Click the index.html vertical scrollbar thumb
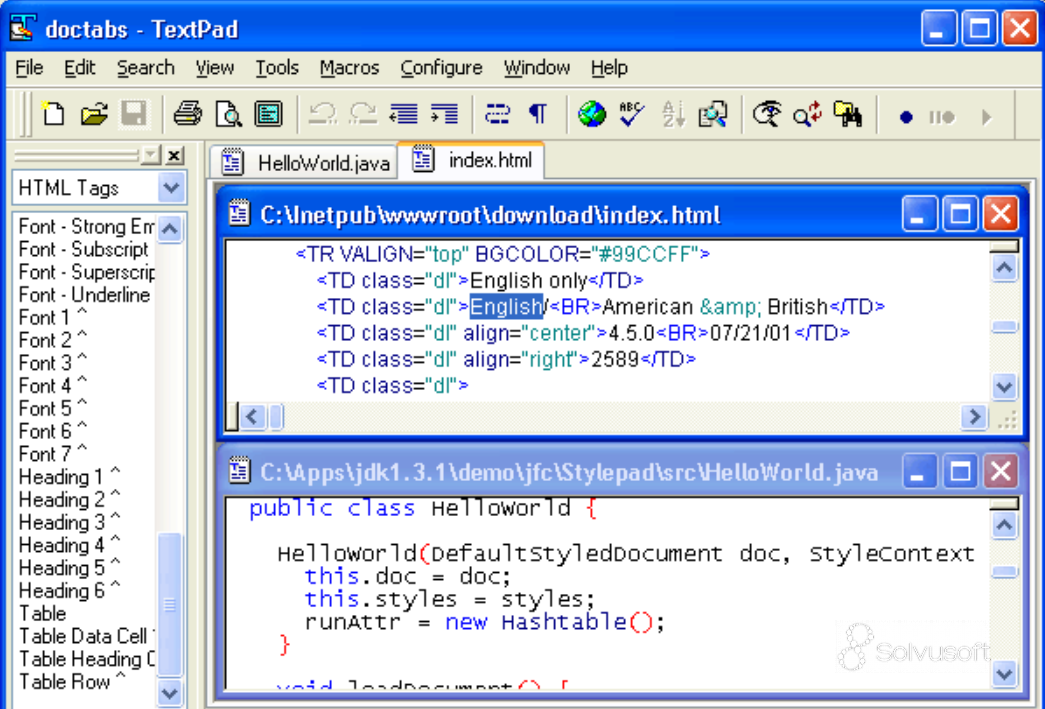Screen dimensions: 1045x709 (x=1004, y=327)
